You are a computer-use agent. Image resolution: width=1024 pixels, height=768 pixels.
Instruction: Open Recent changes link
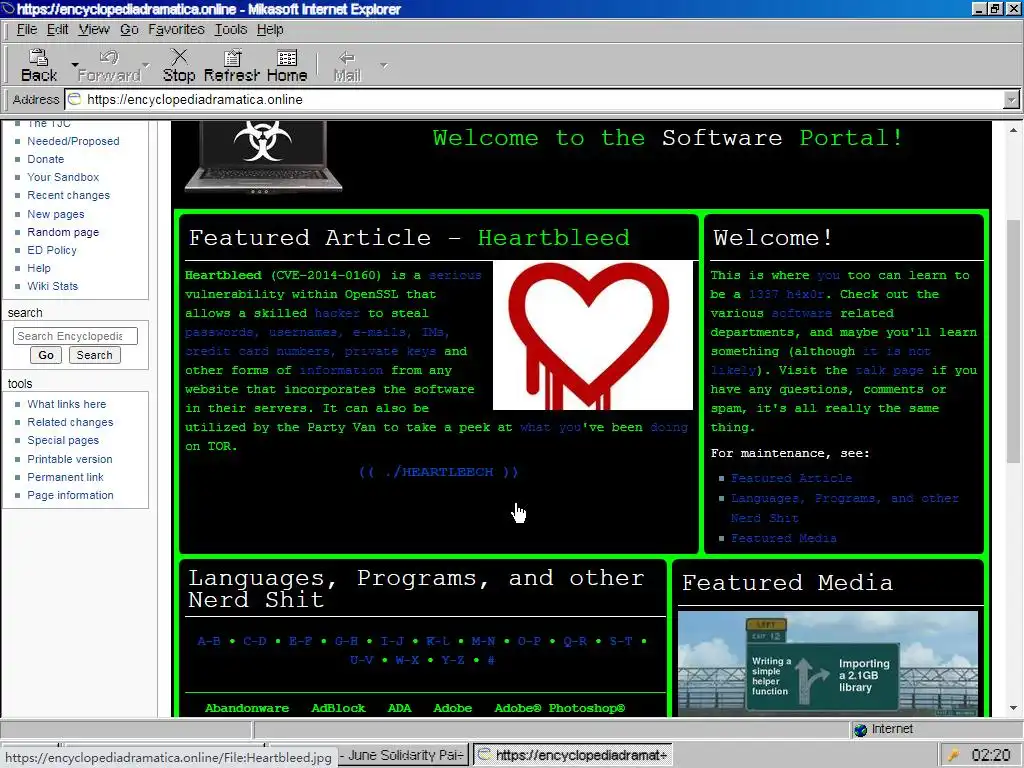coord(69,195)
